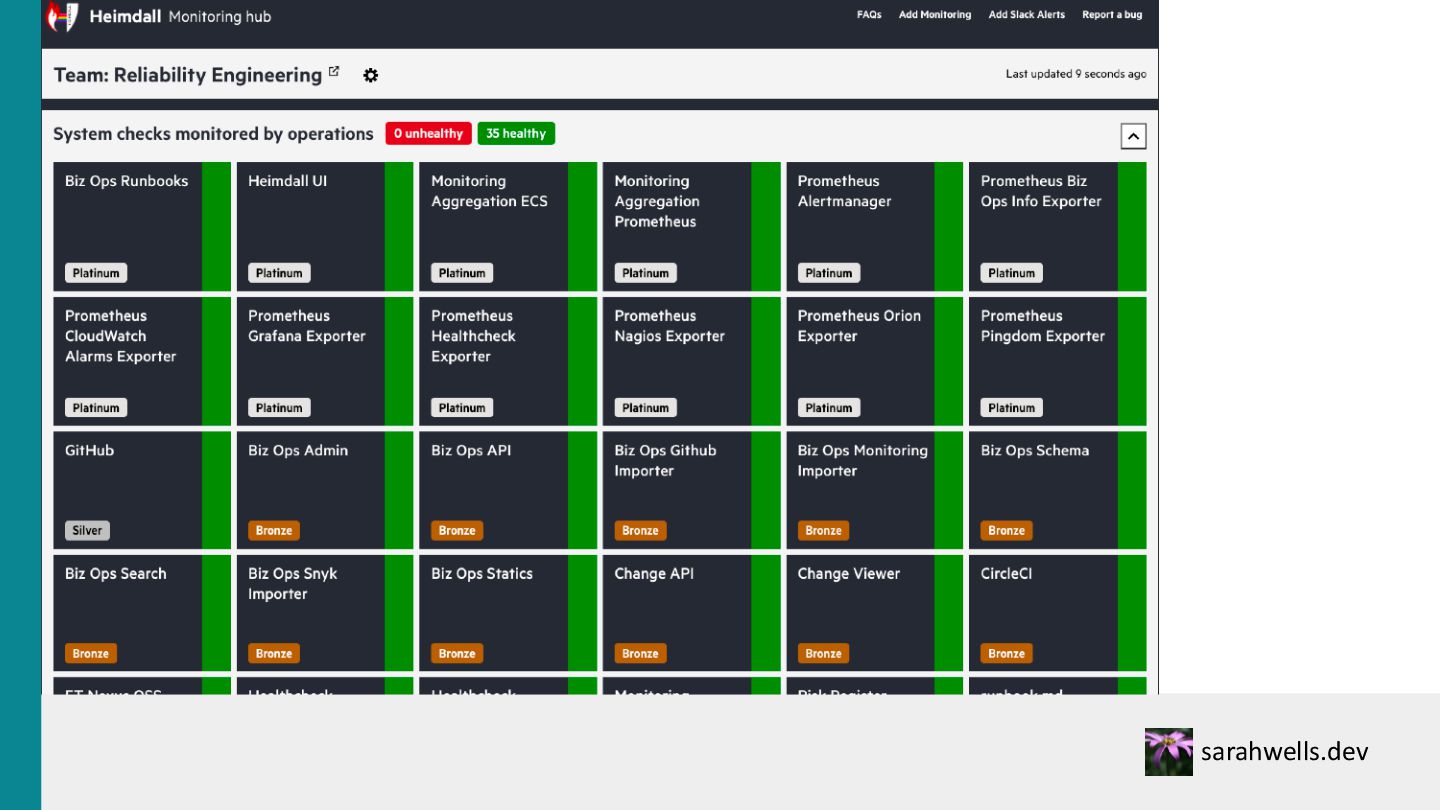Click green health bar on Biz Ops Runbooks
The image size is (1440, 810).
point(216,227)
